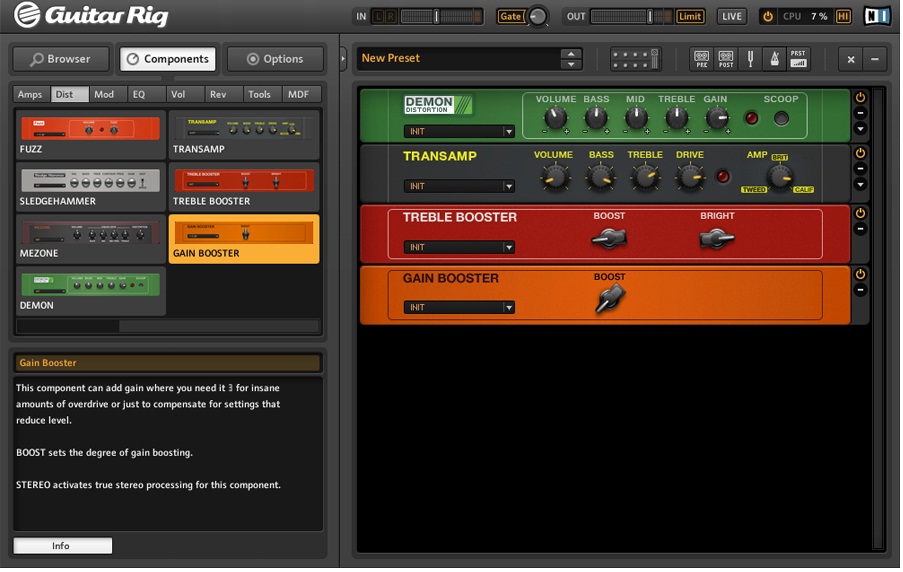Click the Info button

[62, 546]
